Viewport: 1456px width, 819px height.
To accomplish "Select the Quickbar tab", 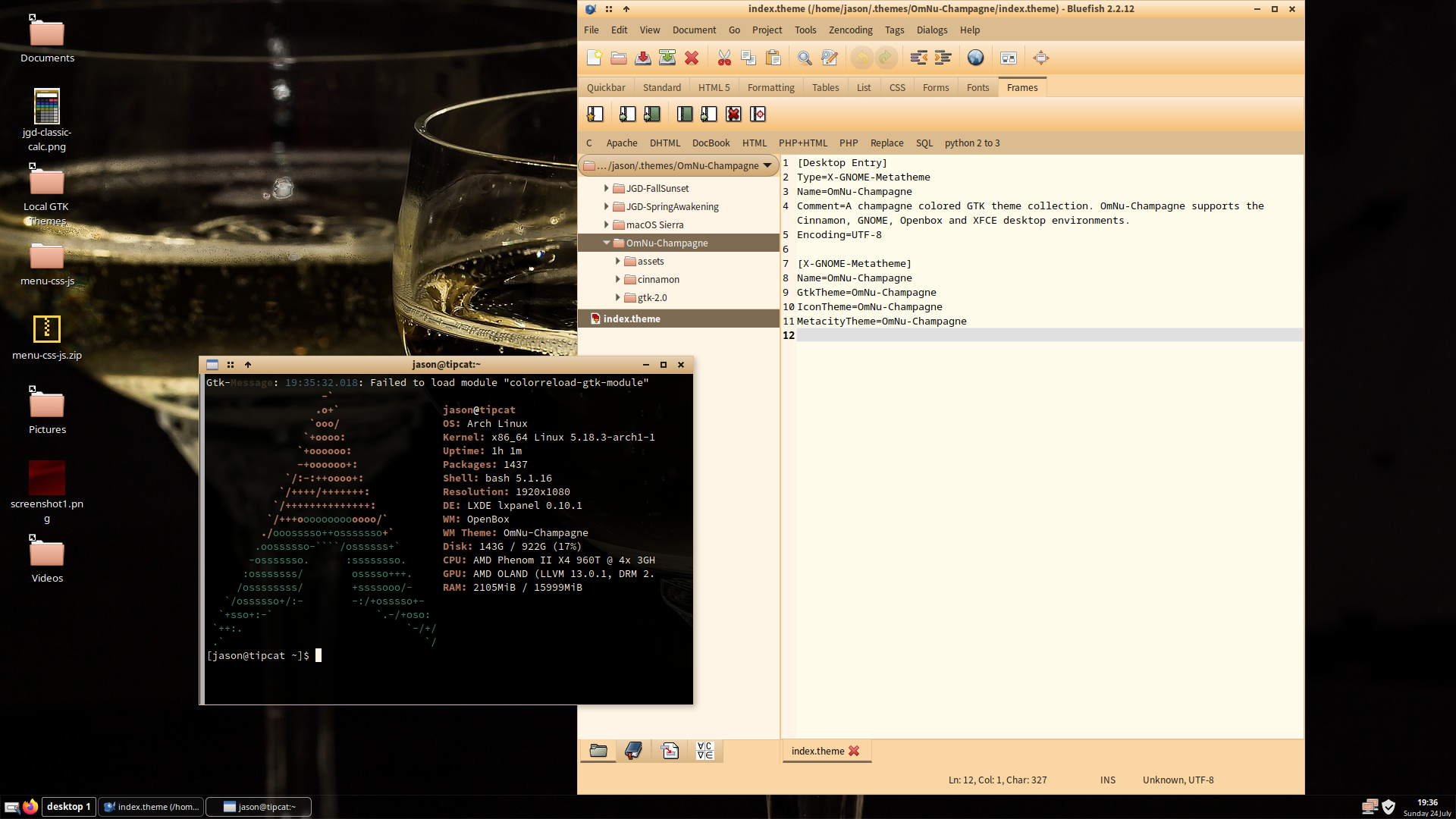I will coord(606,88).
